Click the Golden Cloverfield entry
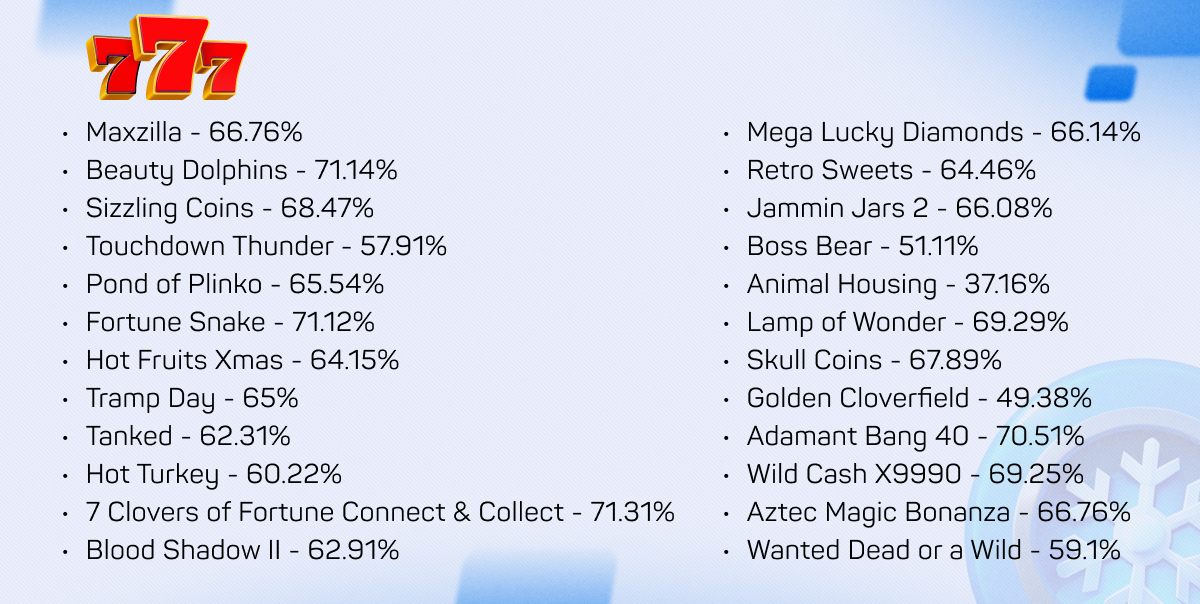 point(919,398)
